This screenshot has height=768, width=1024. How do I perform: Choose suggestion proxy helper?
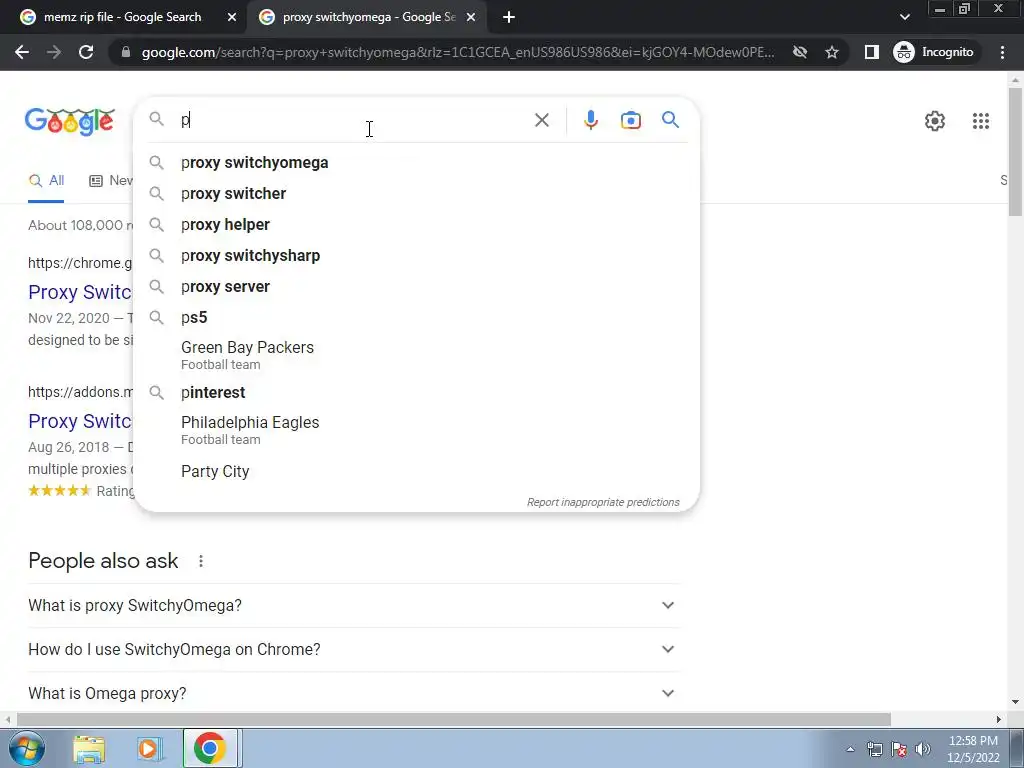(416, 225)
